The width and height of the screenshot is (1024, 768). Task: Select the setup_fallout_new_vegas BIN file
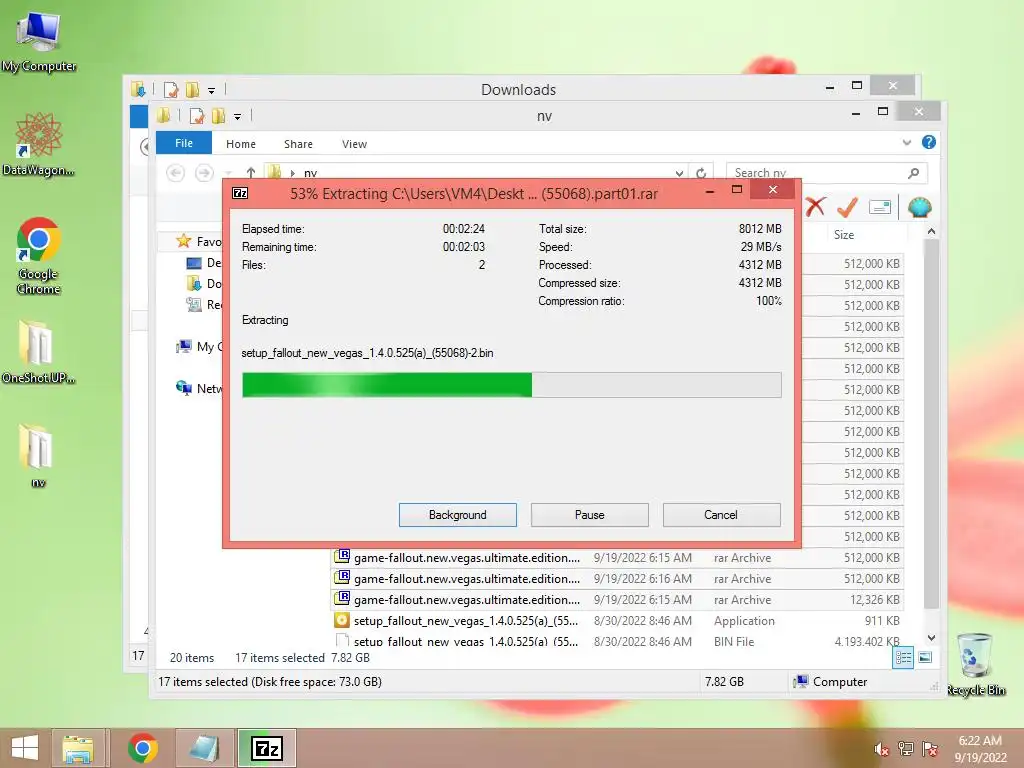pyautogui.click(x=618, y=641)
